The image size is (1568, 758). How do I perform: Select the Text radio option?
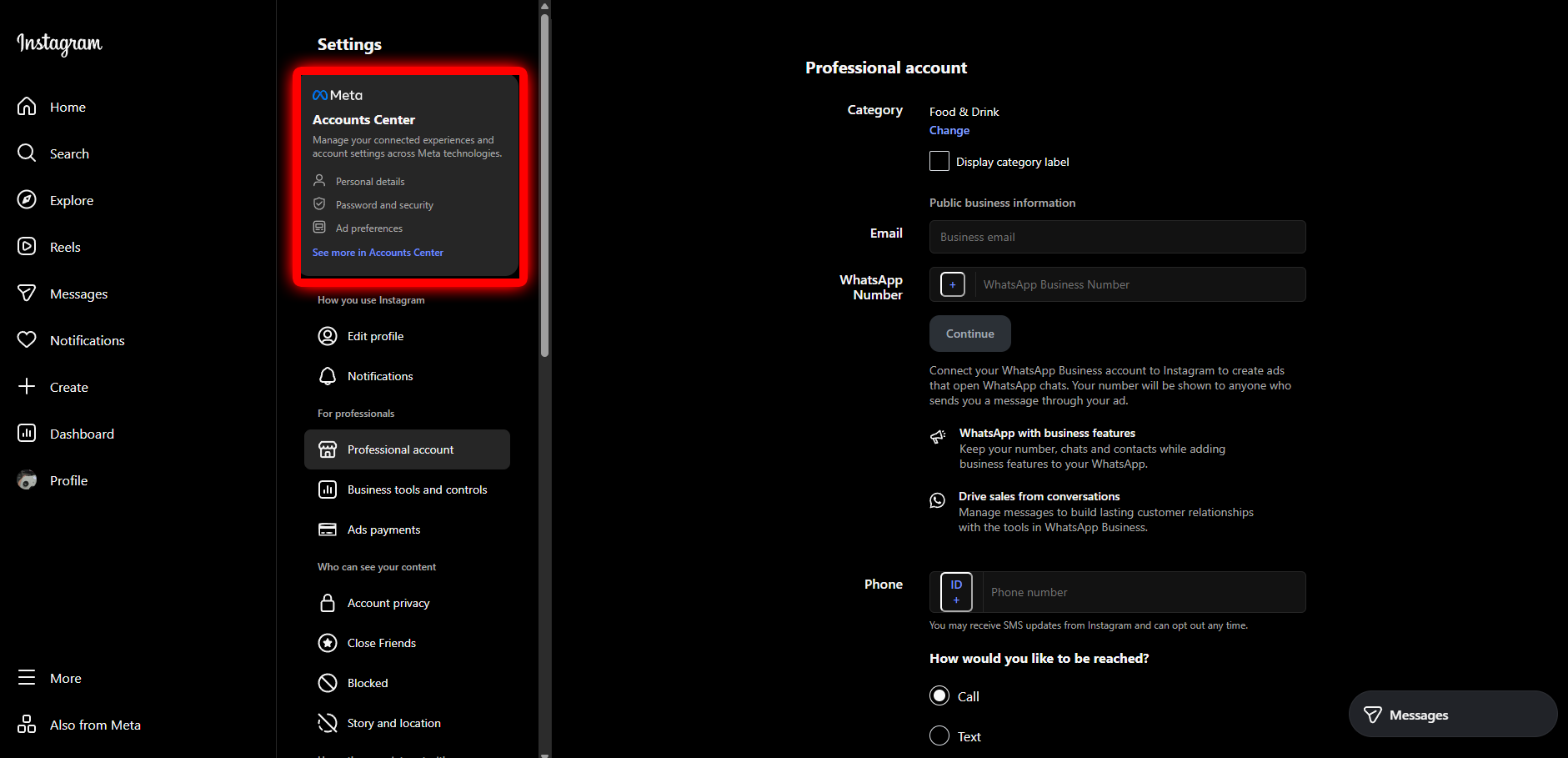[939, 736]
